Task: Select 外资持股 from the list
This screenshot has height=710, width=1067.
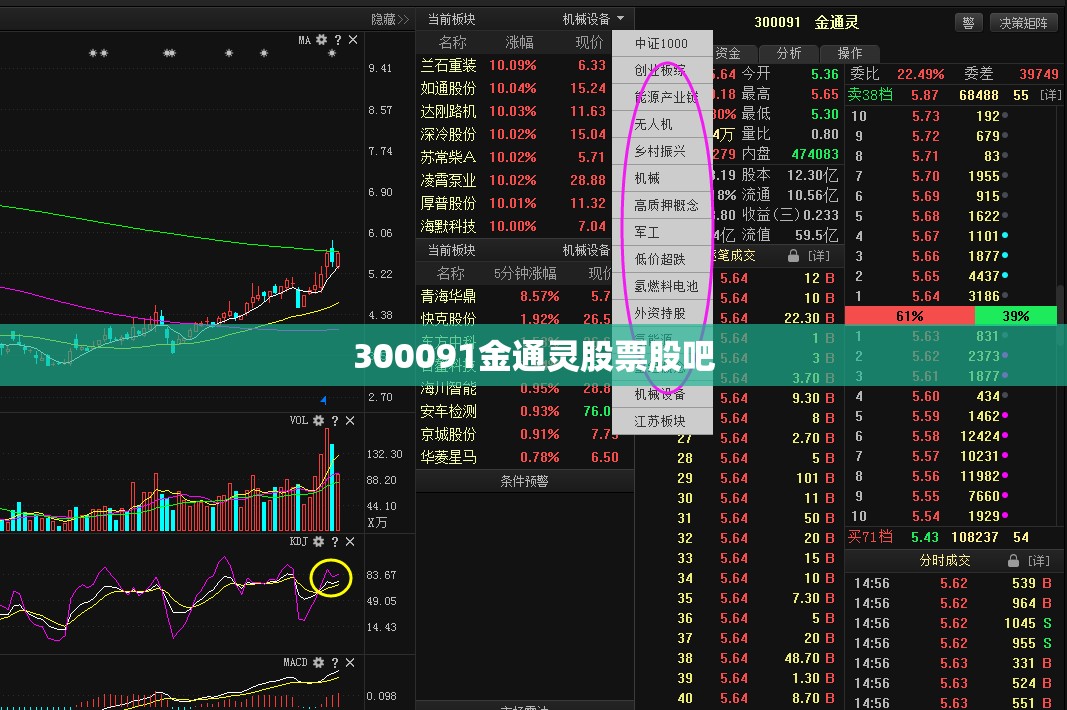Action: click(661, 313)
